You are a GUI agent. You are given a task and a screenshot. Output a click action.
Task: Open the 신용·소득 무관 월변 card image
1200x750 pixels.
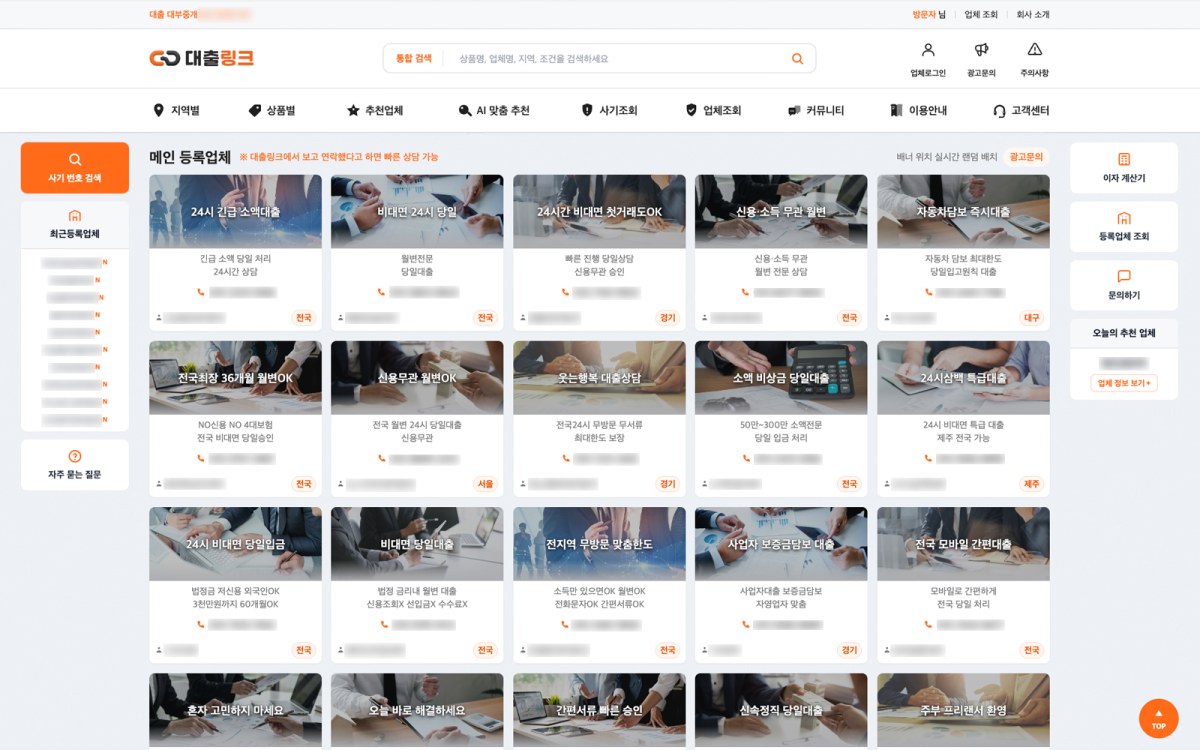pos(781,212)
